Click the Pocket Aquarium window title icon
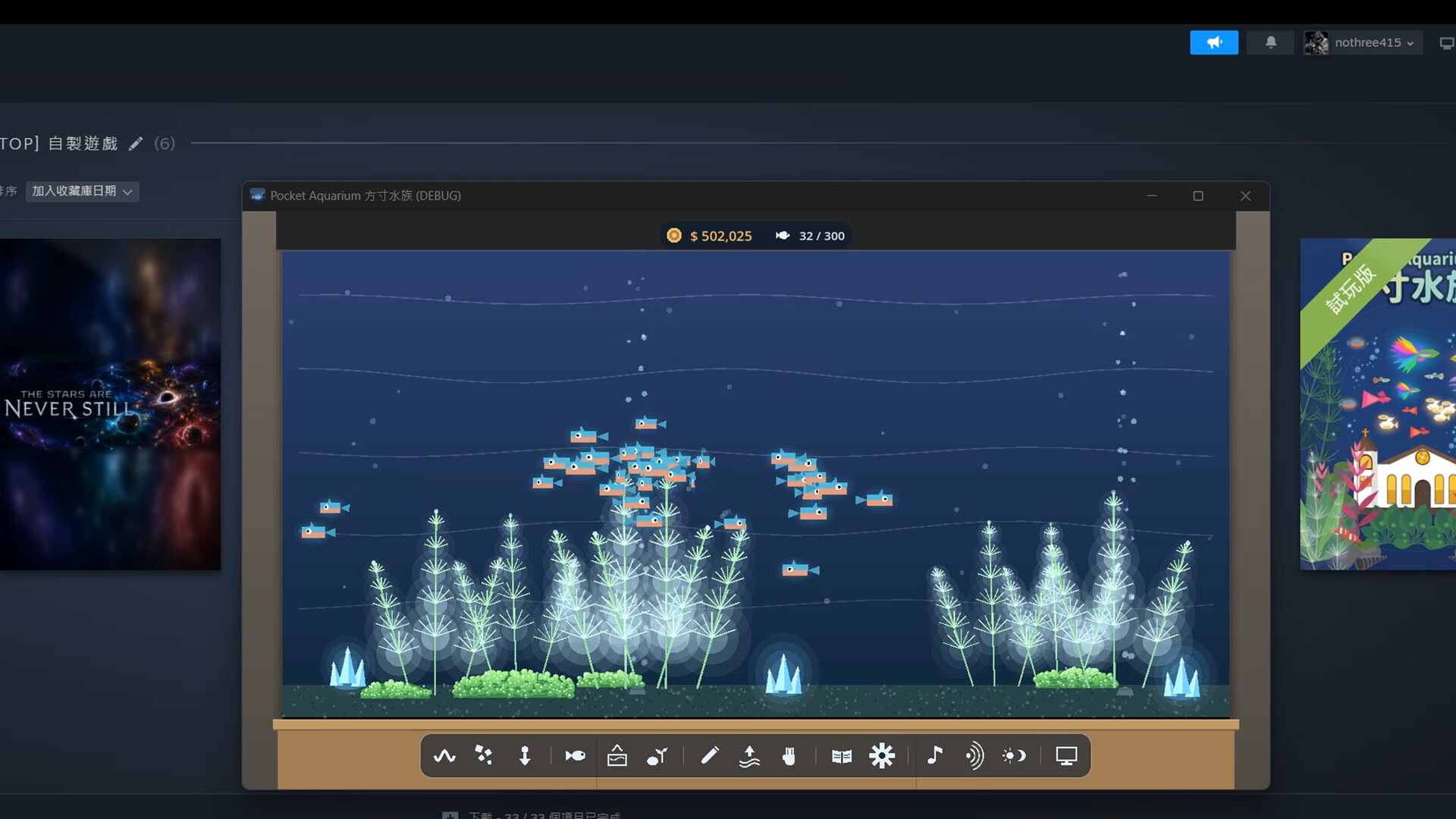Screen dimensions: 1456x819 pyautogui.click(x=258, y=196)
